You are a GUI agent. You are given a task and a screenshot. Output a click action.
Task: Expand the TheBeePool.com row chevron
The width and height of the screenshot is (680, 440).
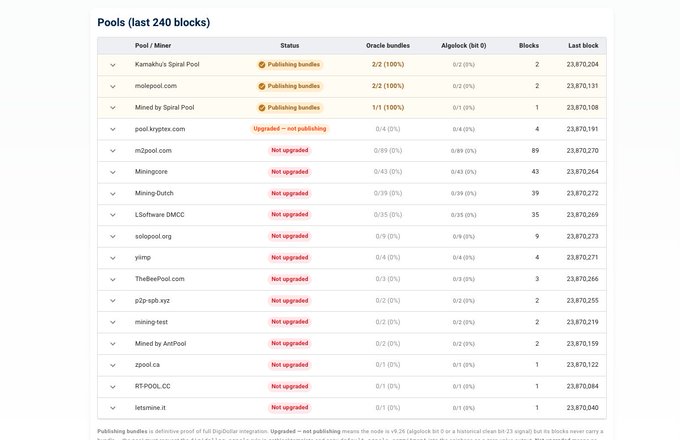point(113,280)
